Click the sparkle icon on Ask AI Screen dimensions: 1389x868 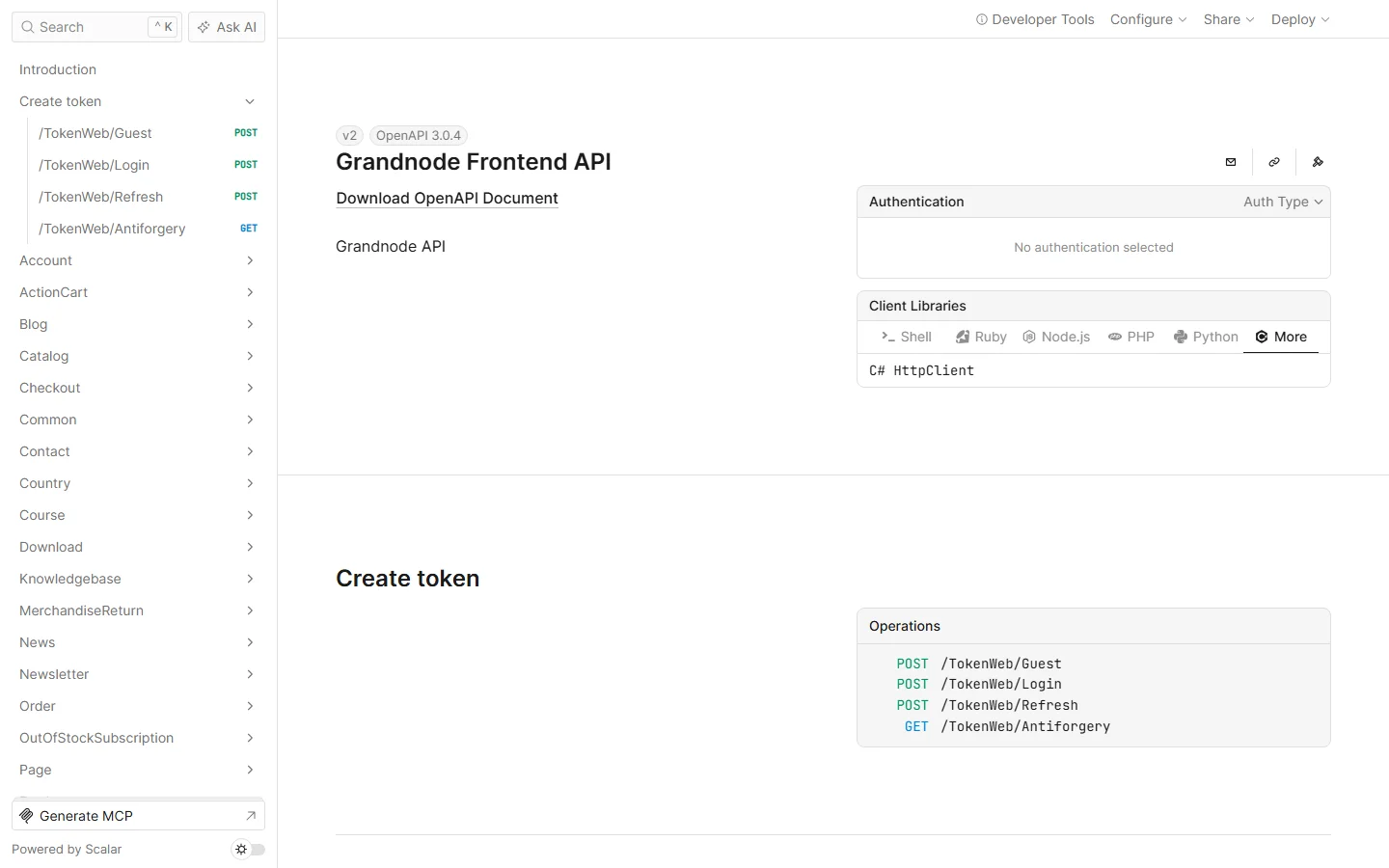pos(204,27)
